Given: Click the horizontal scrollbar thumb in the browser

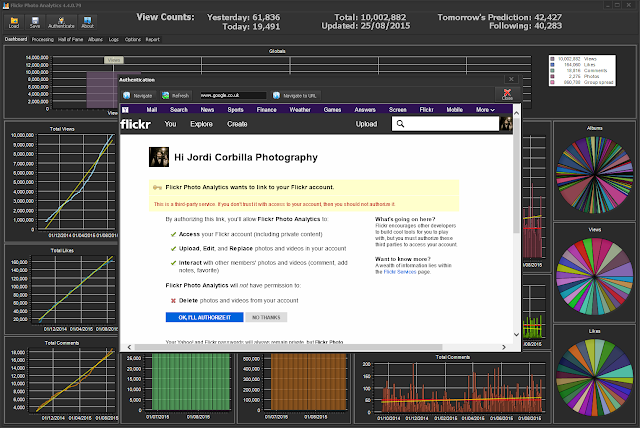Looking at the screenshot, I should coord(288,347).
